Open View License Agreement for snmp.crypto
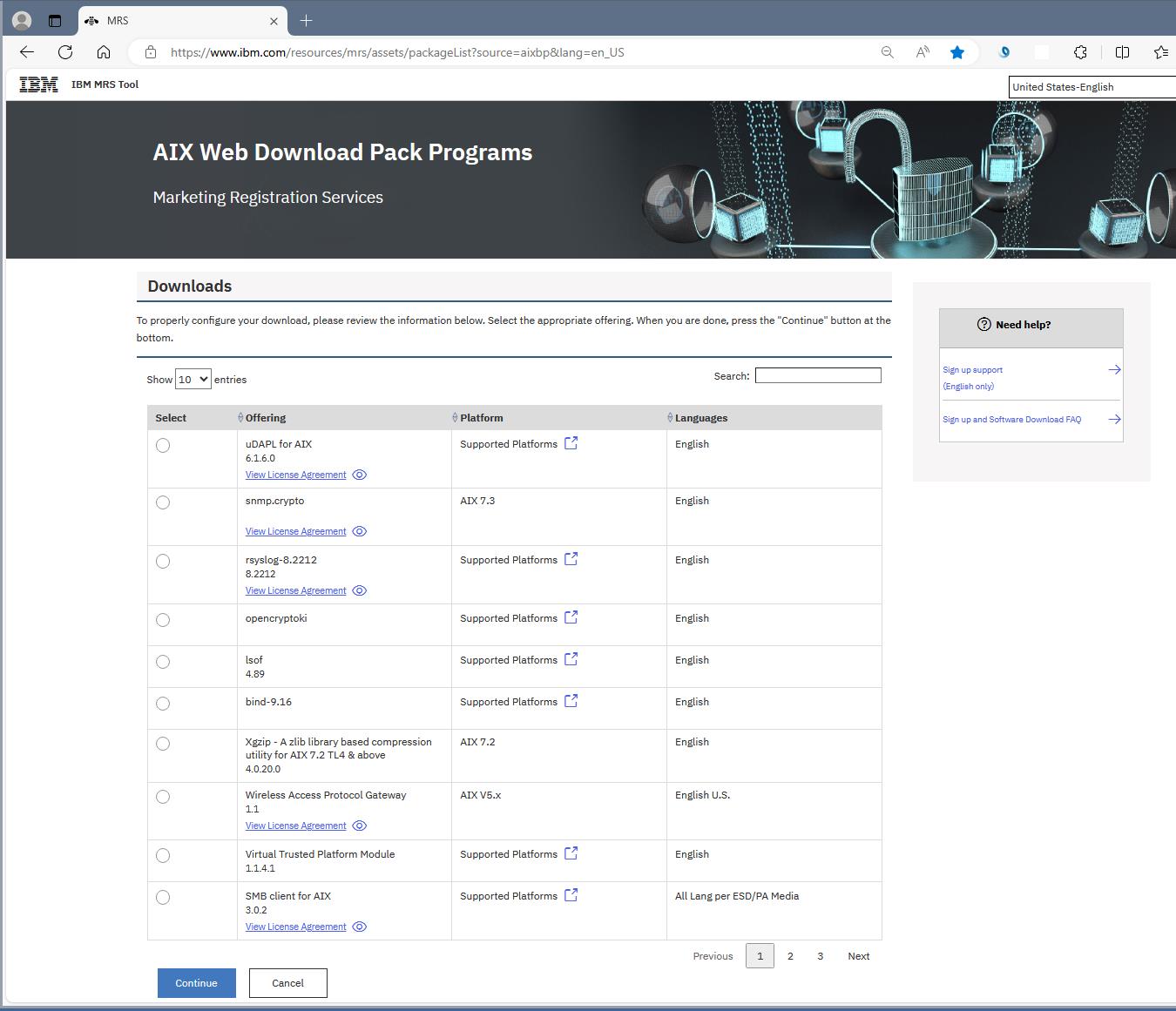Viewport: 1176px width, 1011px height. pos(296,531)
